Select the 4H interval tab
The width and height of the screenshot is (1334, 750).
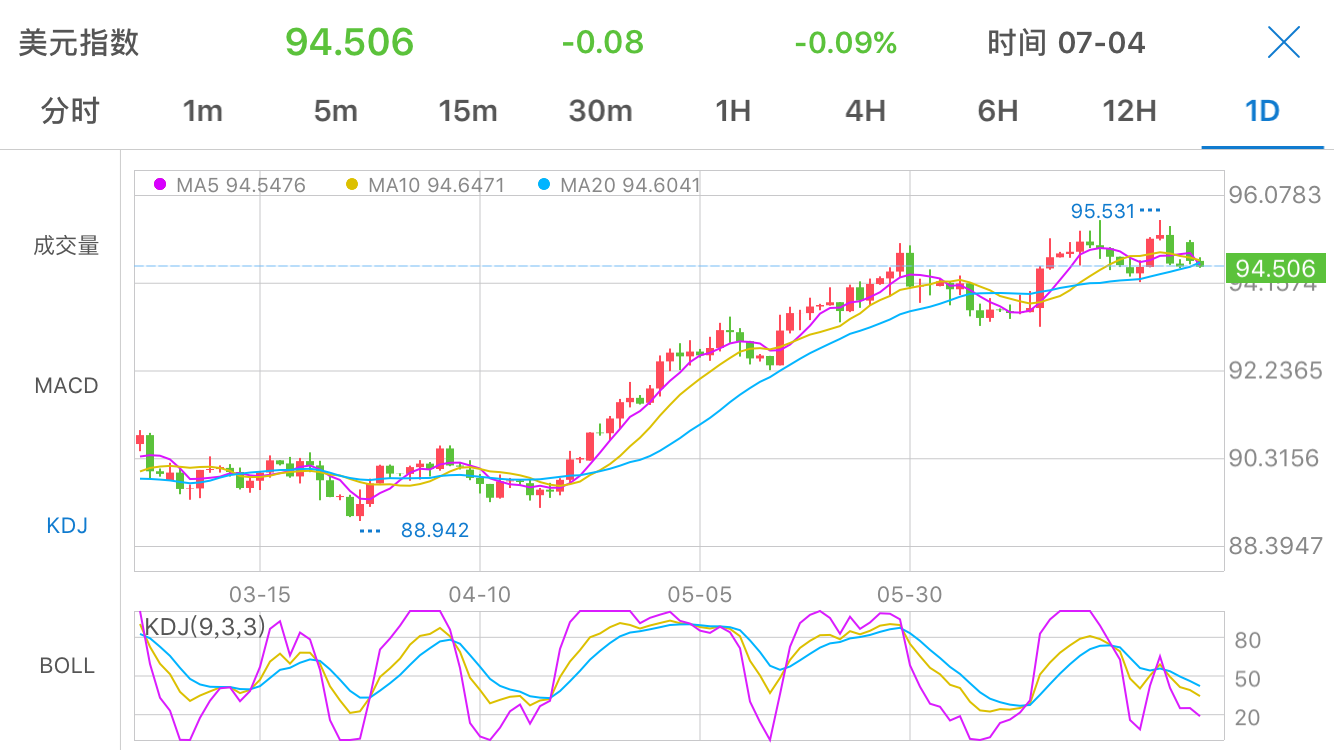(x=865, y=111)
